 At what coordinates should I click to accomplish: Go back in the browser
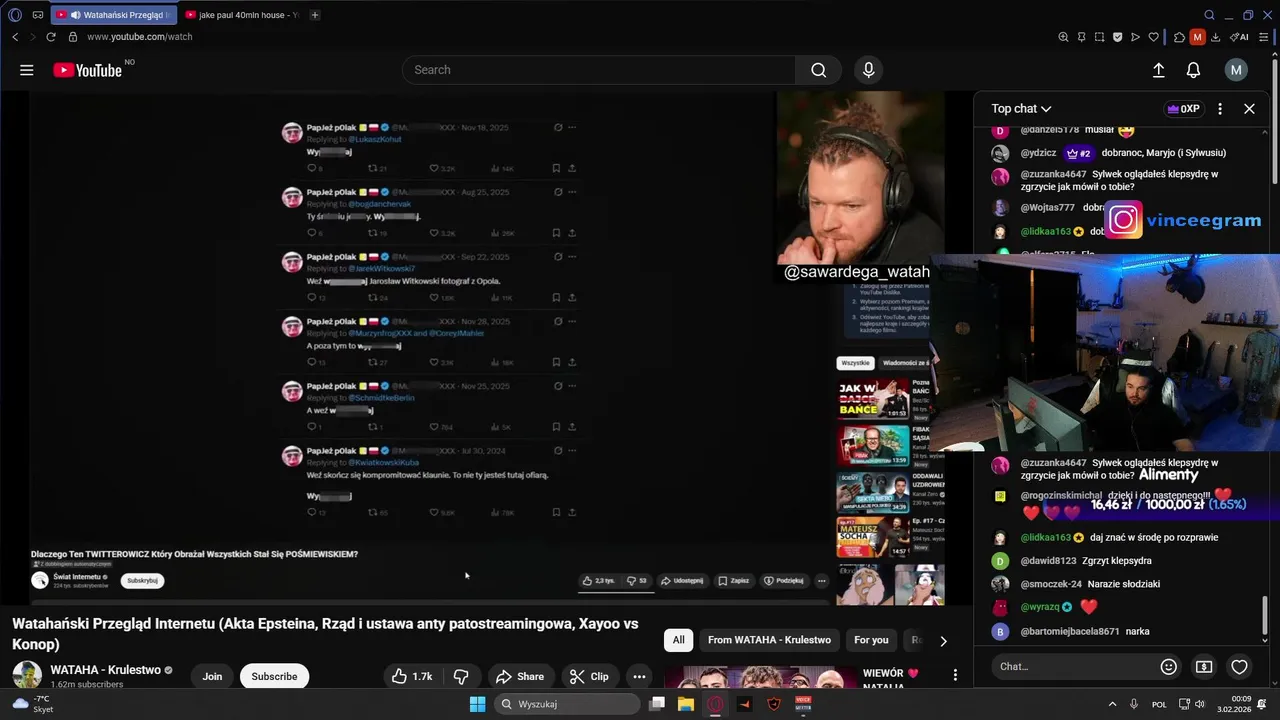(15, 37)
